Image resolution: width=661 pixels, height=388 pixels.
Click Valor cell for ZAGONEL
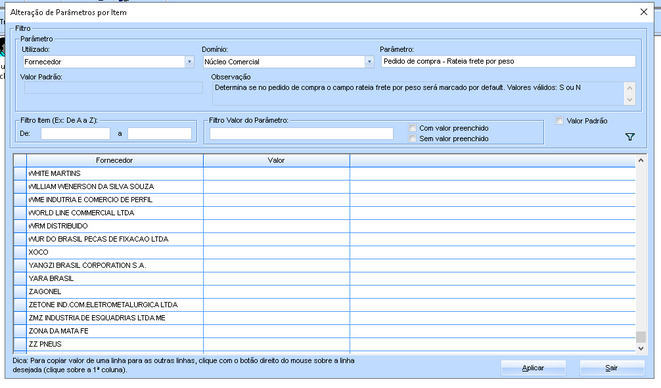click(x=277, y=291)
